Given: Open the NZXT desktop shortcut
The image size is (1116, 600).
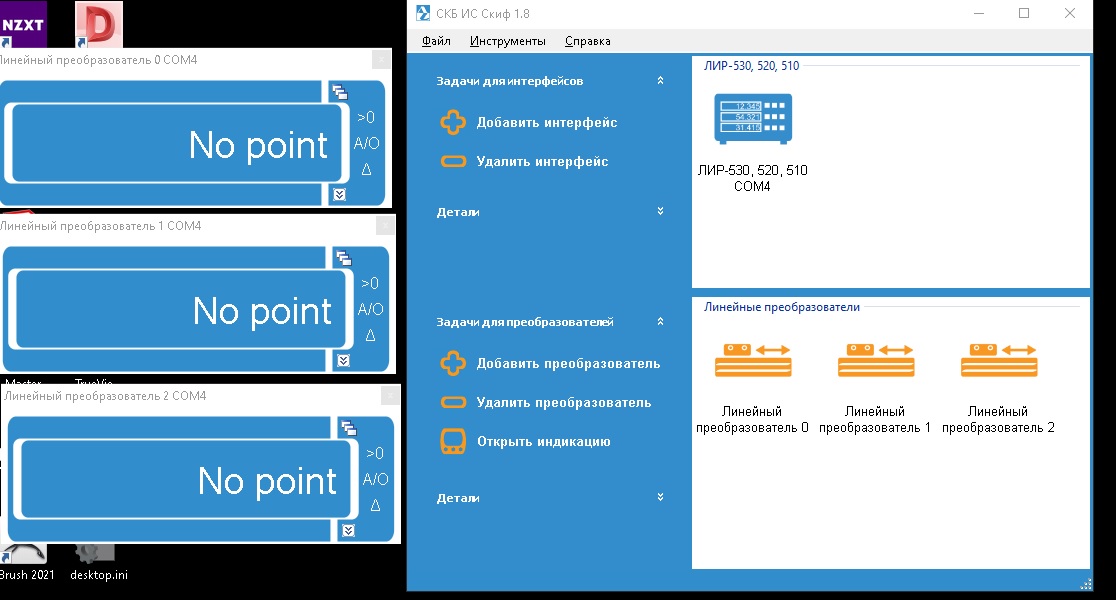Looking at the screenshot, I should pyautogui.click(x=22, y=24).
